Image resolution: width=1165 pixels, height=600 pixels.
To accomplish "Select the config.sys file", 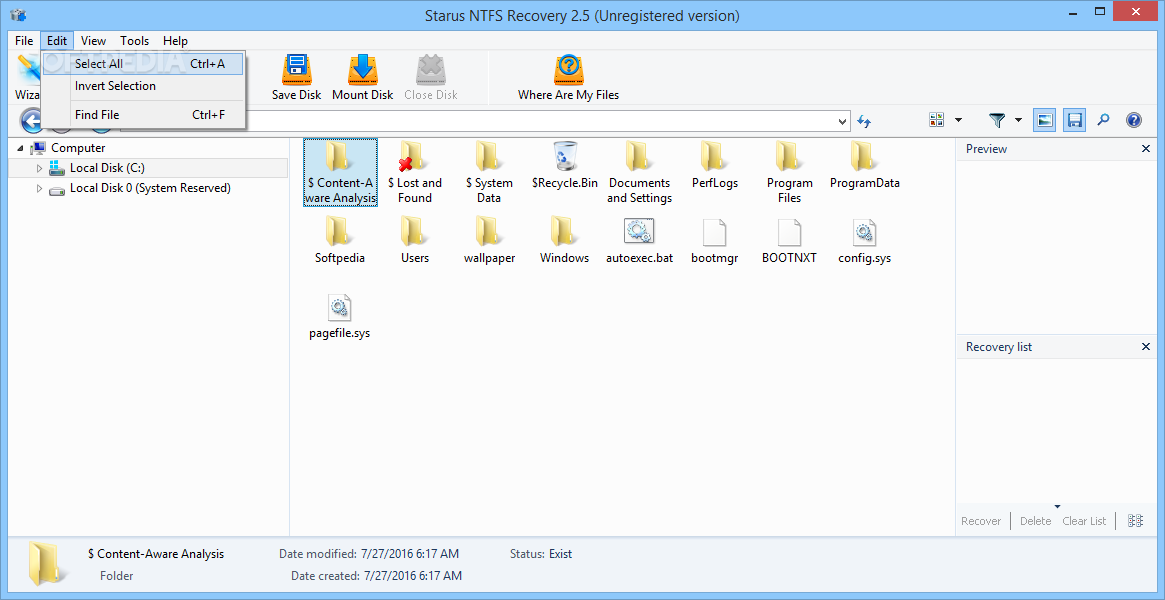I will click(x=864, y=241).
